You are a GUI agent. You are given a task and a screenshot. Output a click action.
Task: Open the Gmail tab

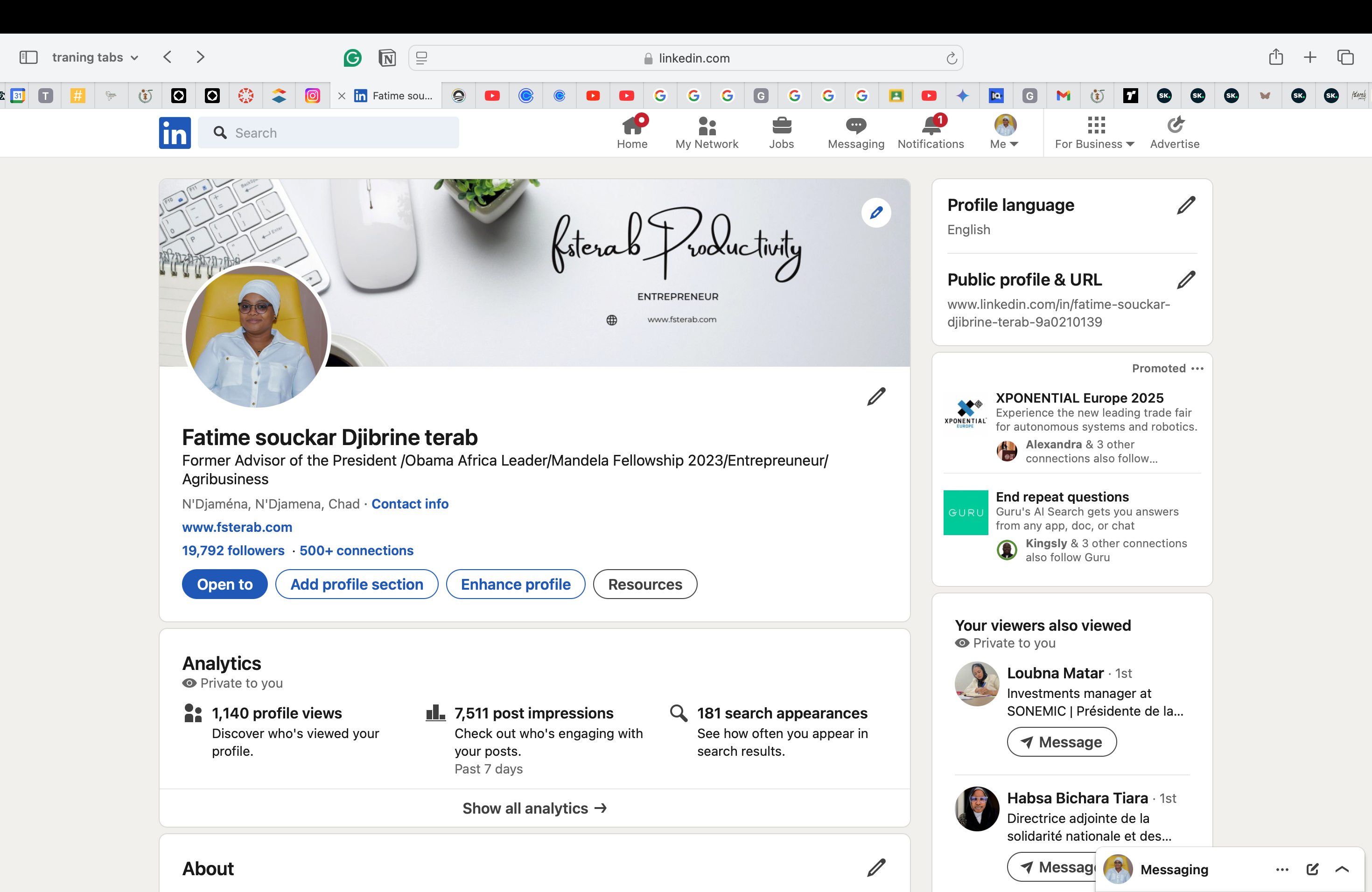point(1063,96)
